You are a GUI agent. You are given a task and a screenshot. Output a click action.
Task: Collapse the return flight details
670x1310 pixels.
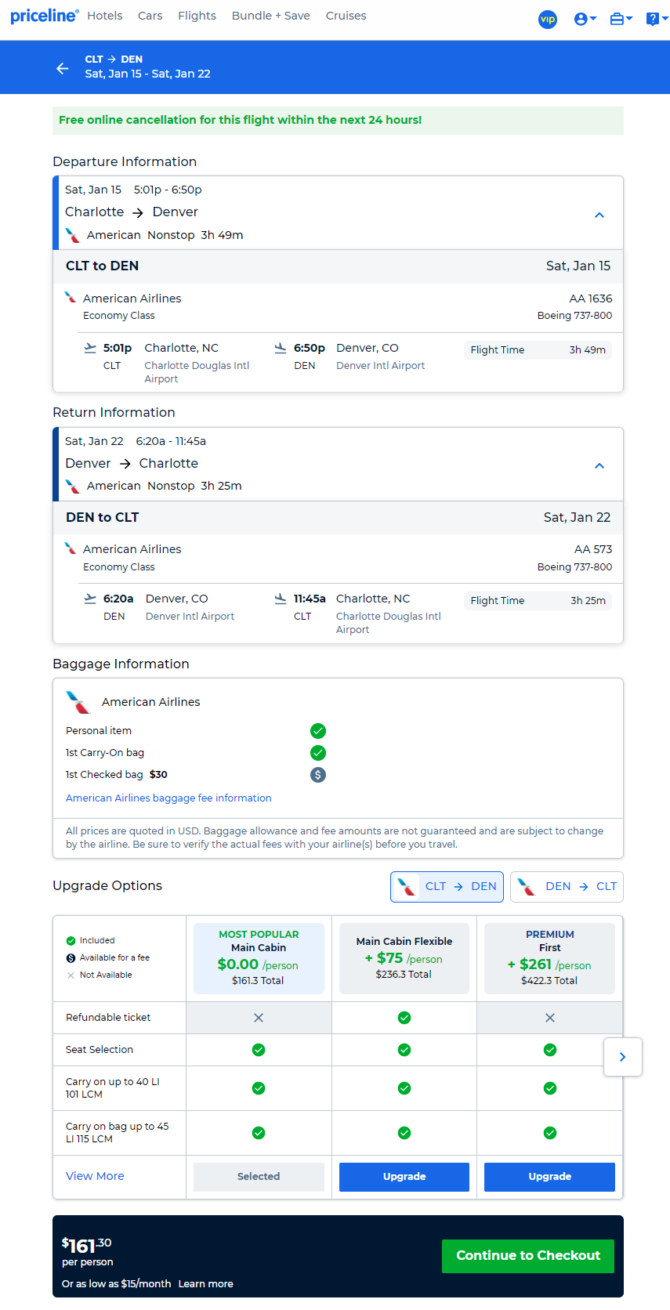click(x=600, y=465)
